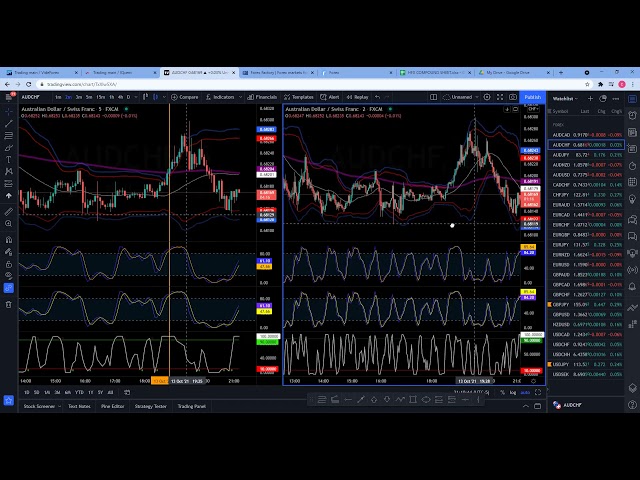Select the trend line drawing tool
The width and height of the screenshot is (640, 480).
point(9,123)
